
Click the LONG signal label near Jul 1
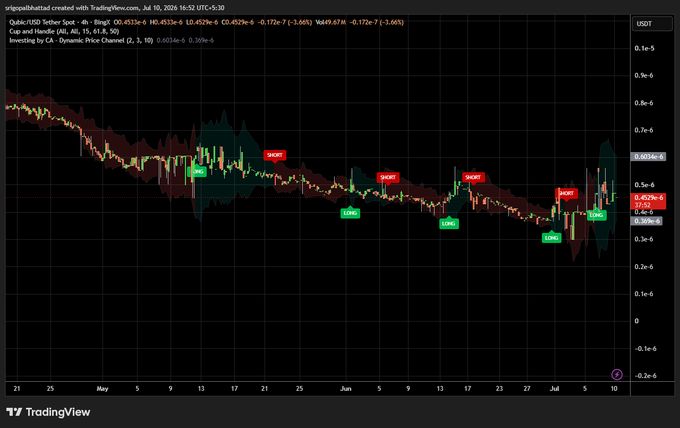tap(552, 238)
